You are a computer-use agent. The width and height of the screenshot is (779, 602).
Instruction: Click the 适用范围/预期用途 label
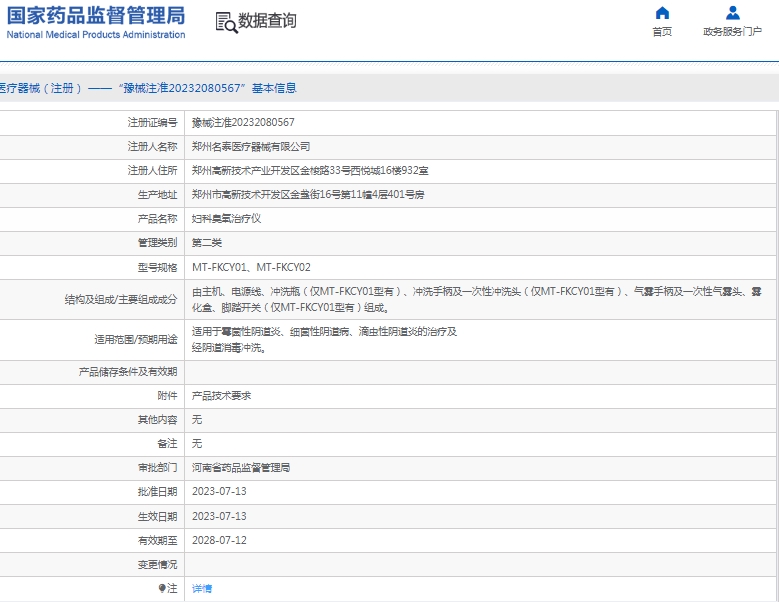tap(136, 340)
